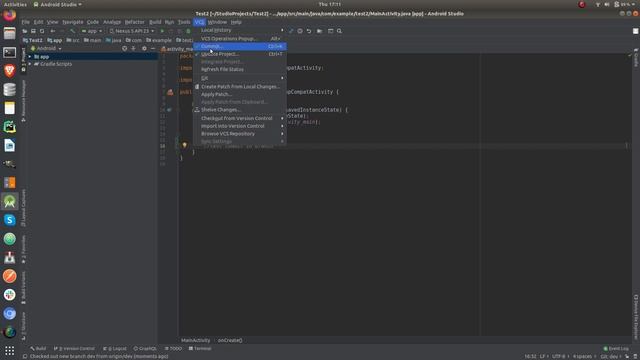Choose VCS Operations Popup entry
Viewport: 640px width, 360px height.
[x=240, y=38]
